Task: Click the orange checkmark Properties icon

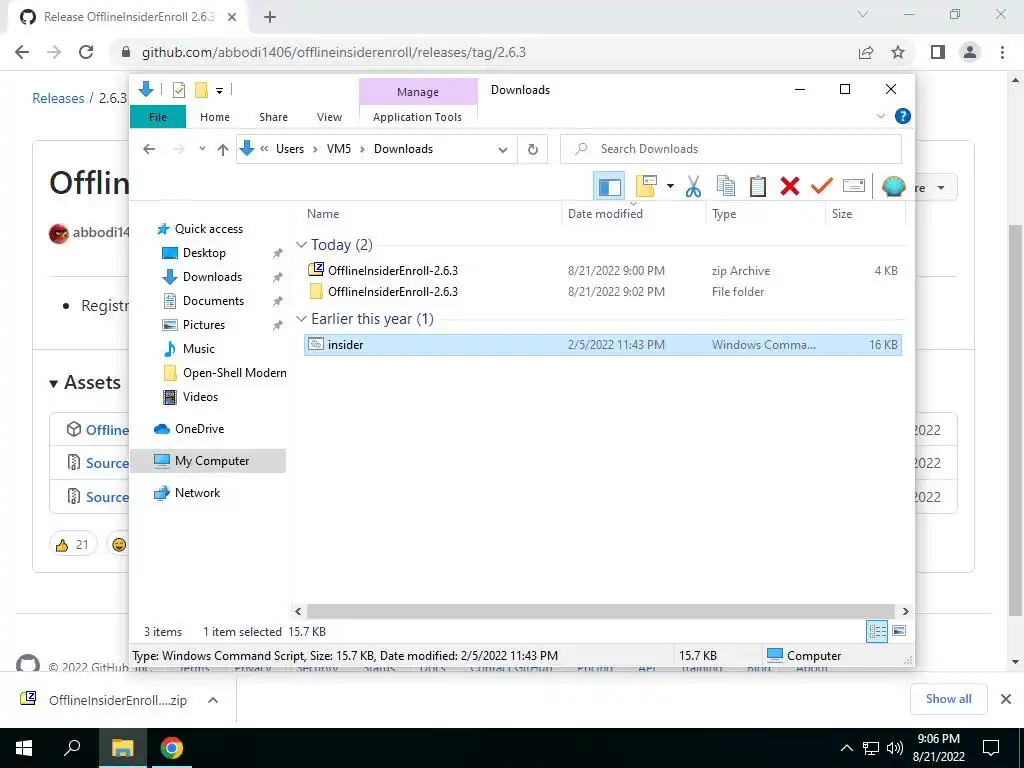Action: coord(822,187)
